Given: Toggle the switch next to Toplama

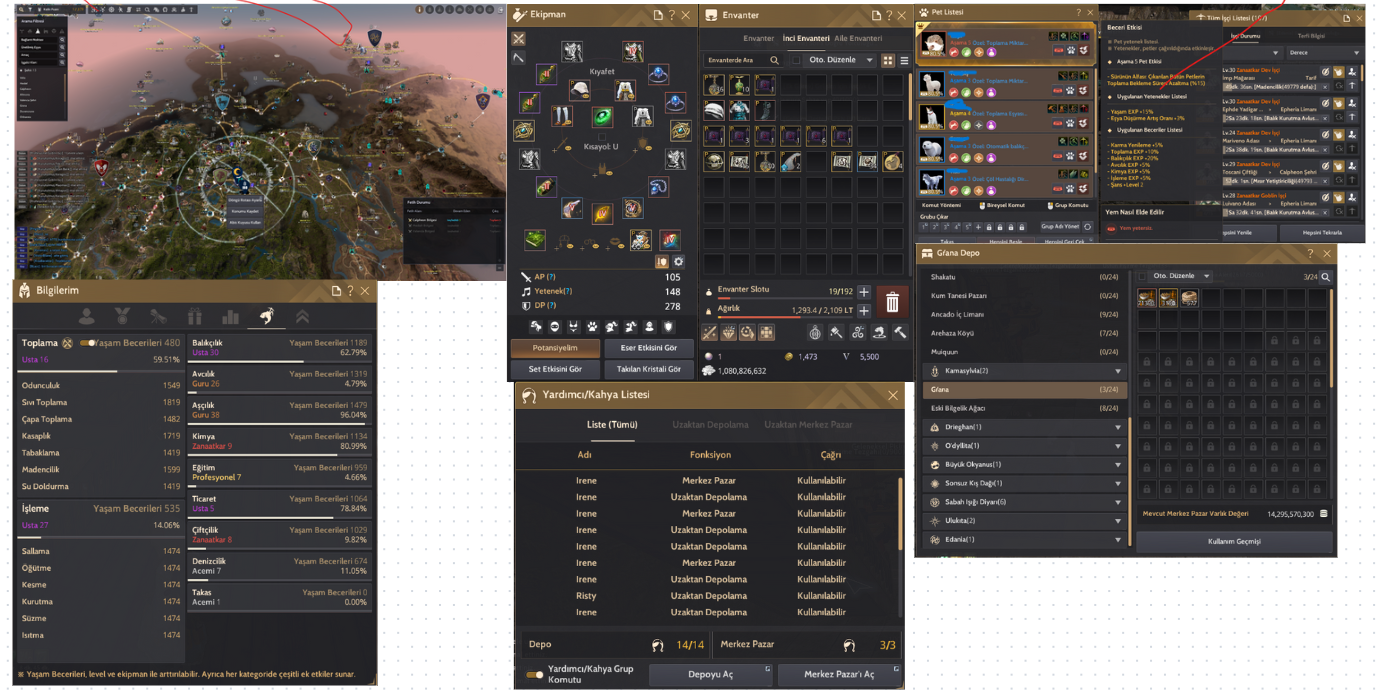Looking at the screenshot, I should (87, 343).
